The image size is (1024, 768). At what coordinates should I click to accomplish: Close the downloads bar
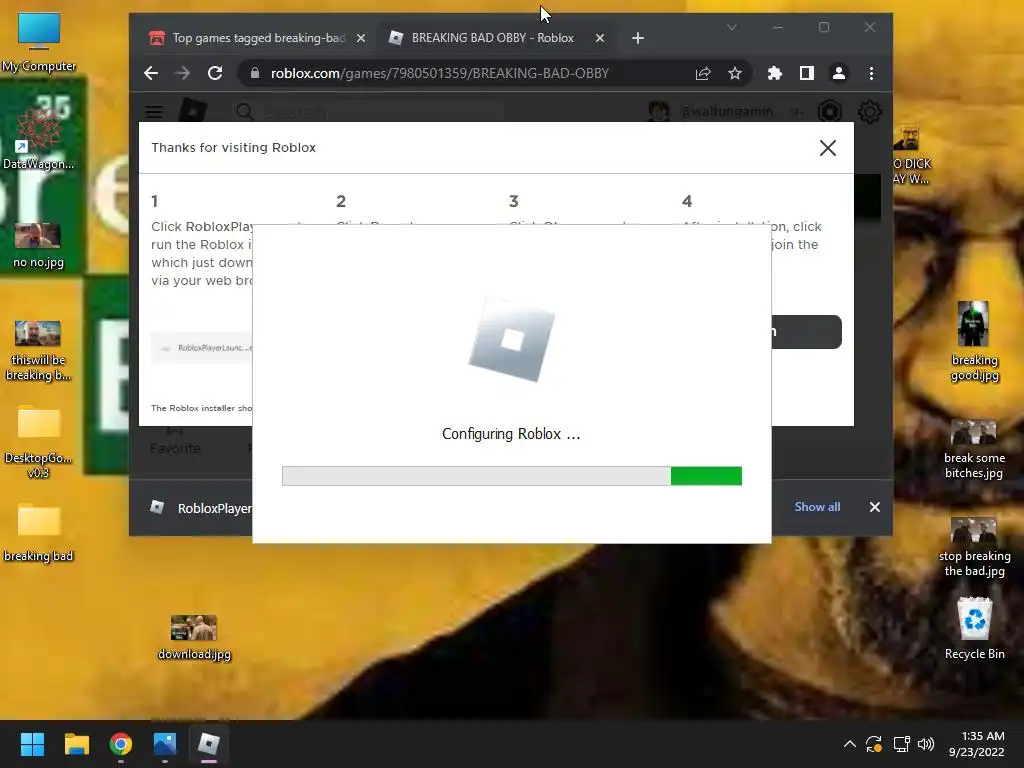click(x=874, y=507)
